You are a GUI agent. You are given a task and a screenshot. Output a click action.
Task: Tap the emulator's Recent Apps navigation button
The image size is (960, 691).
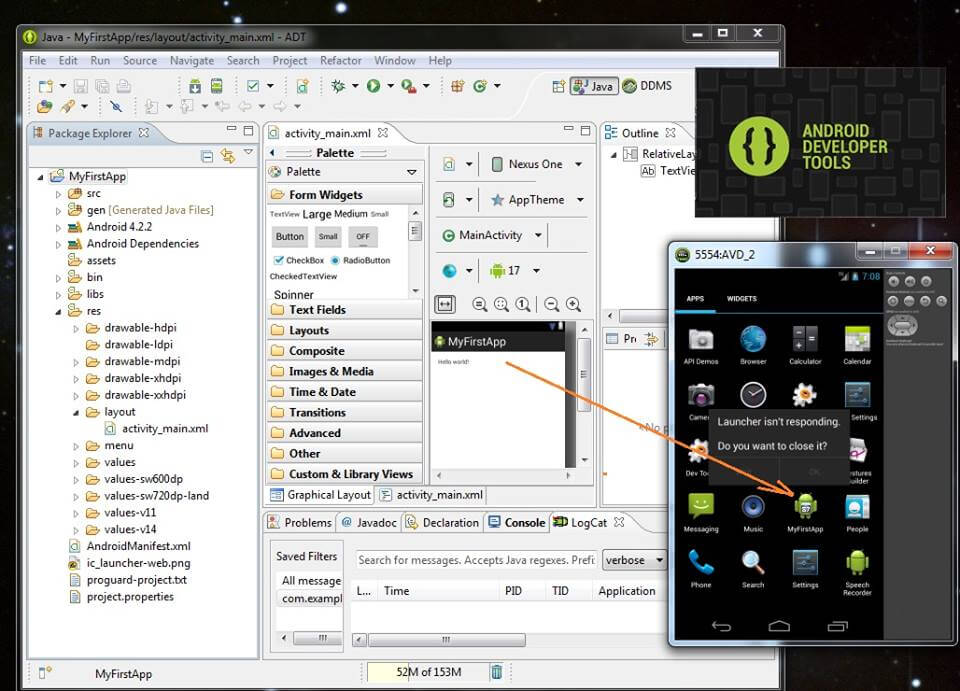click(x=838, y=626)
